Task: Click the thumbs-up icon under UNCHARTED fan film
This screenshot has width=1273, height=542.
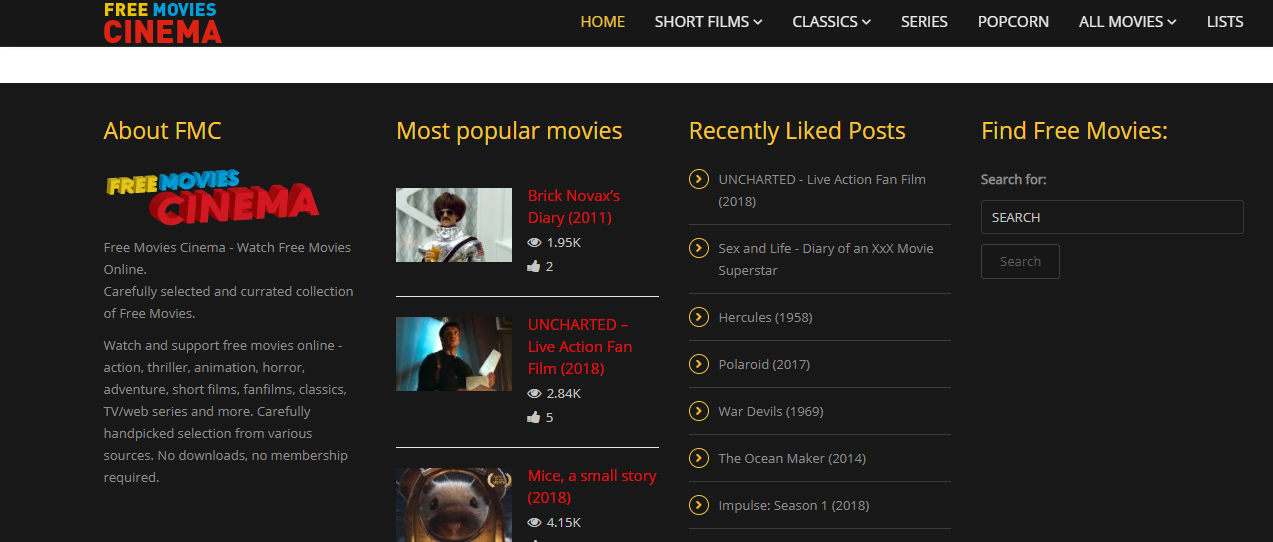Action: [x=534, y=417]
